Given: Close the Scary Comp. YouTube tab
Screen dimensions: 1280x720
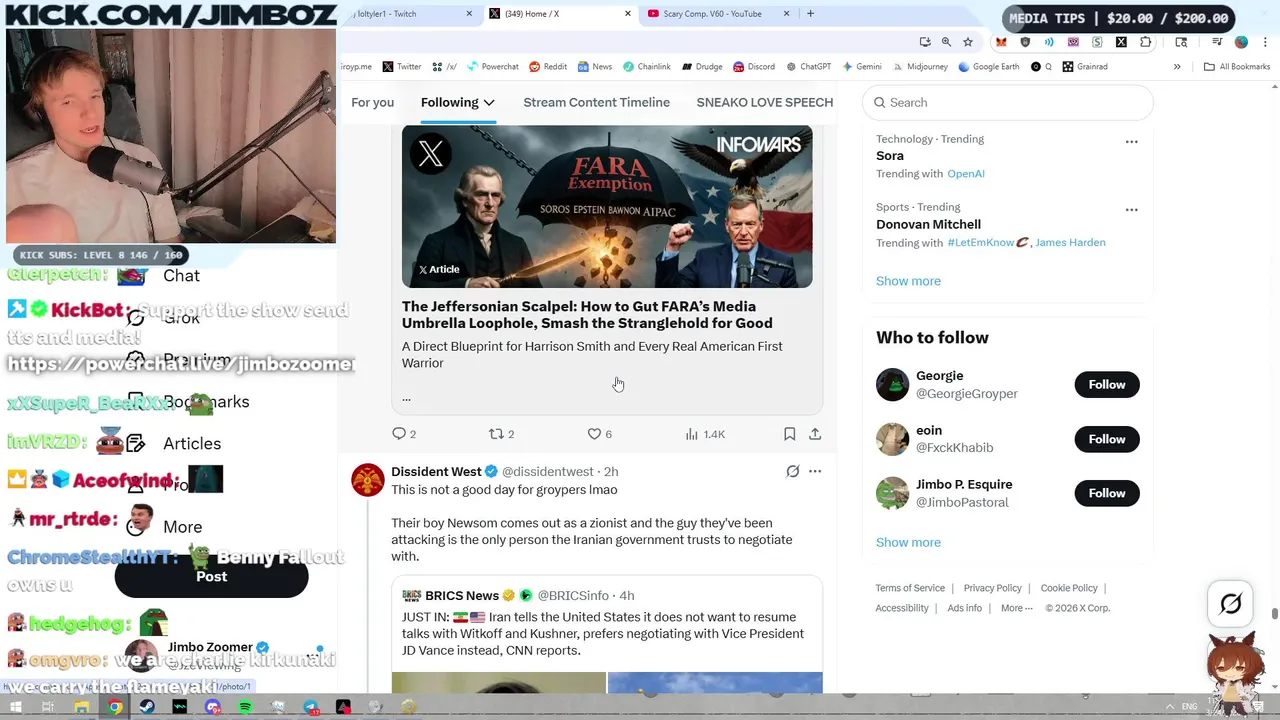Looking at the screenshot, I should click(786, 14).
